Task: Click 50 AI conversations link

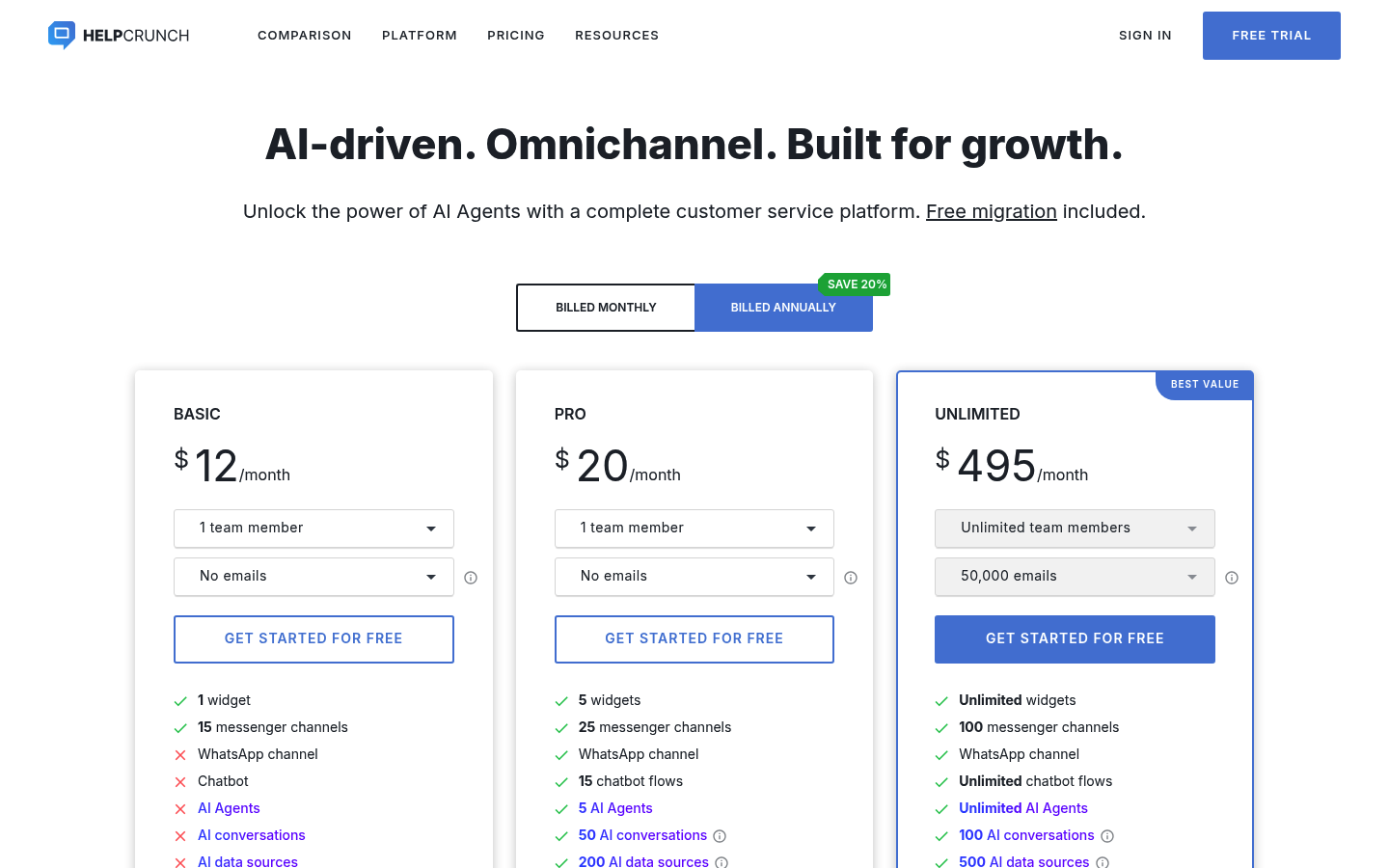Action: 642,835
